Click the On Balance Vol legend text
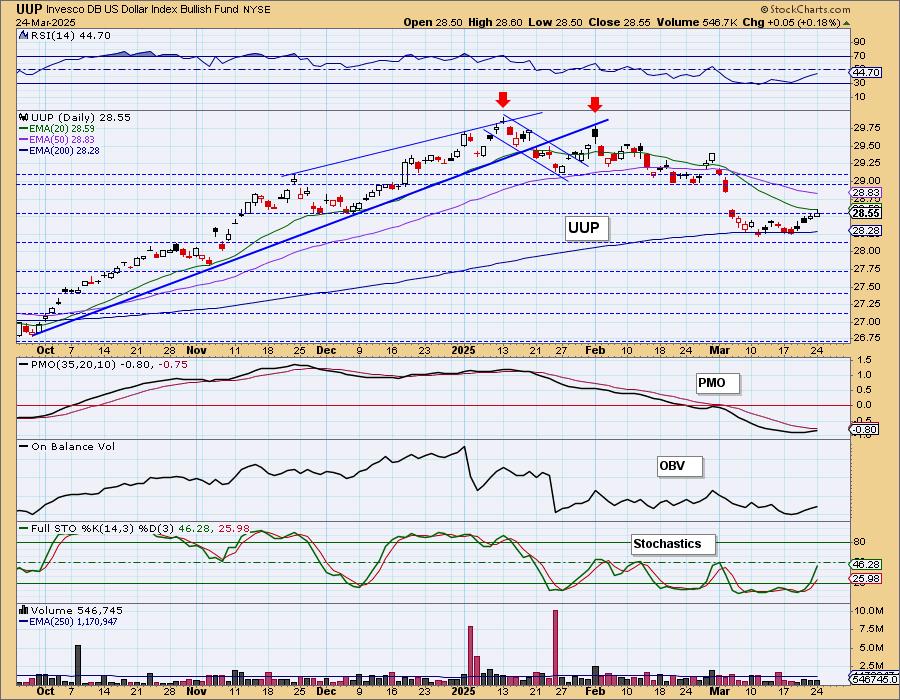The image size is (900, 700). tap(73, 446)
